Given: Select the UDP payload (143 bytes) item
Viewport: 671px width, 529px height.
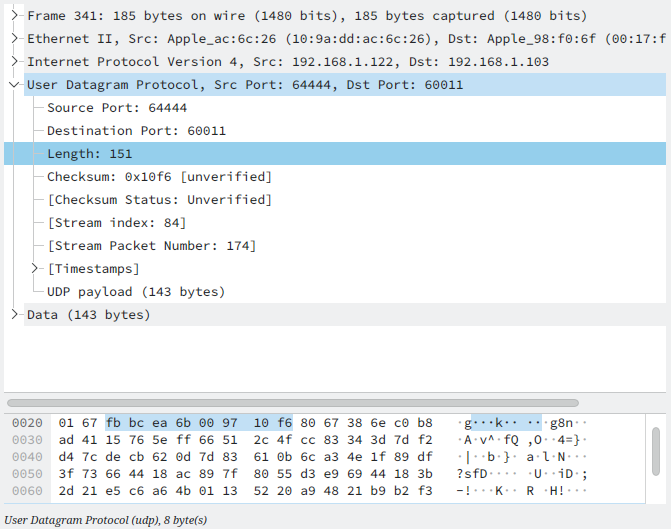Looking at the screenshot, I should click(x=136, y=292).
